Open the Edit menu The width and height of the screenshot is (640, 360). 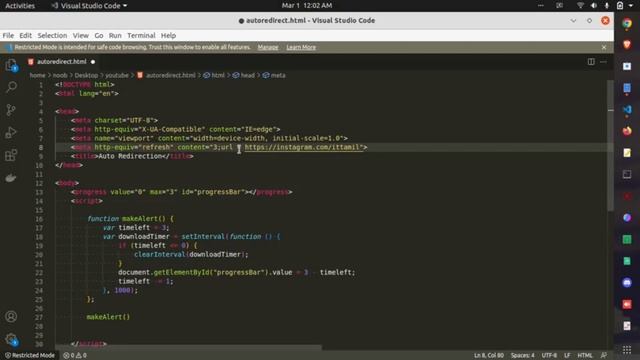tap(25, 36)
